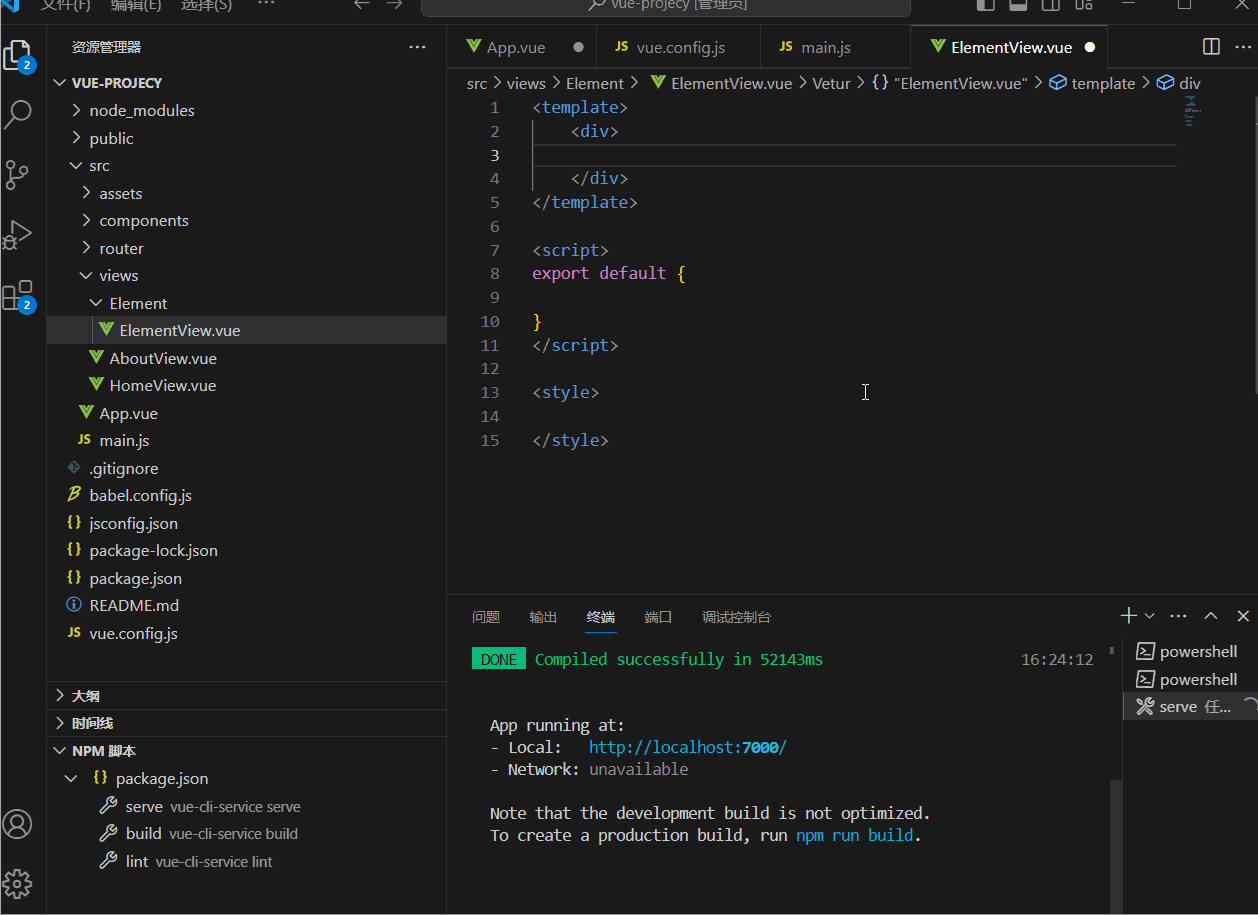This screenshot has height=915, width=1258.
Task: Toggle the panel layout icon
Action: [1018, 4]
